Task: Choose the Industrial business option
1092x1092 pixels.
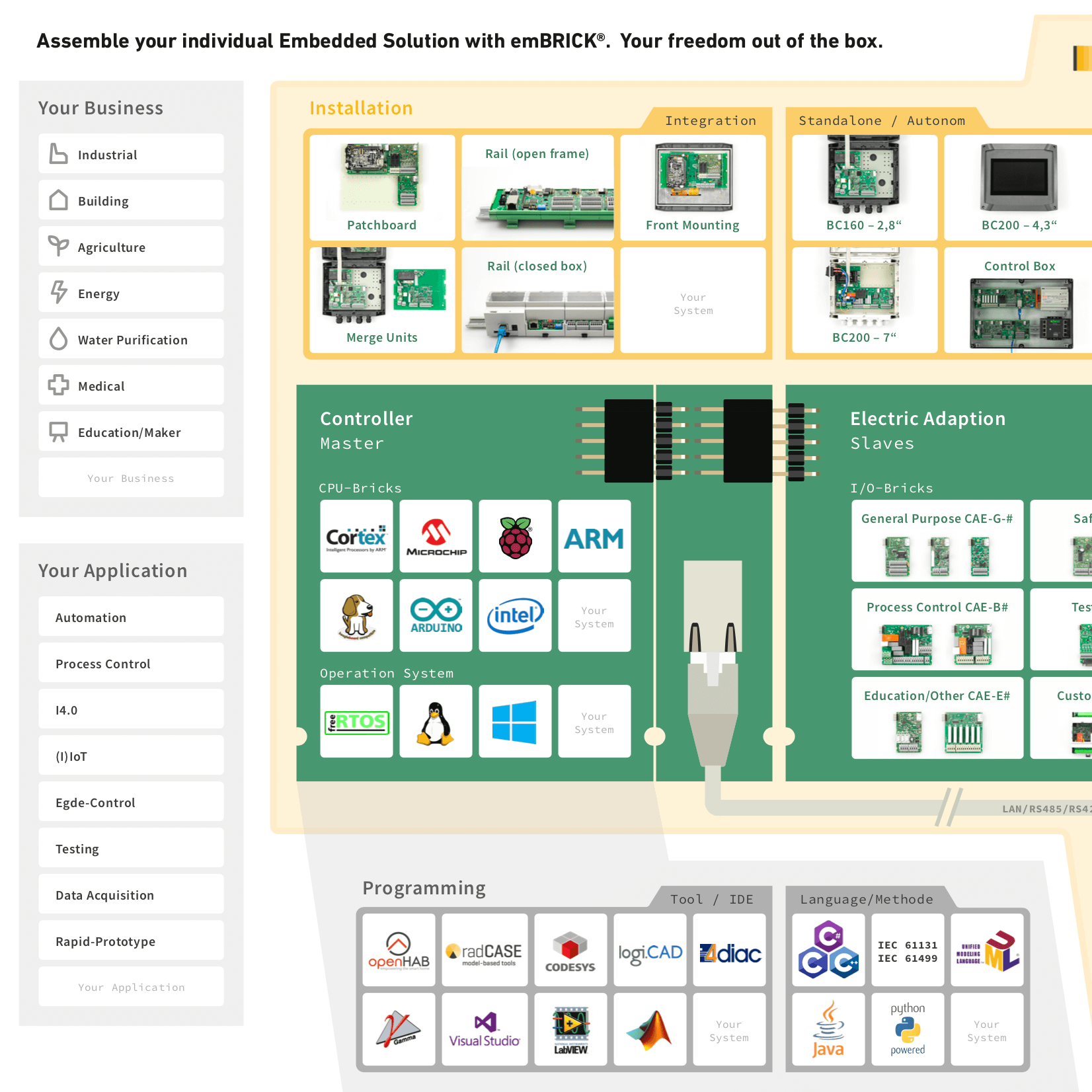Action: [131, 154]
